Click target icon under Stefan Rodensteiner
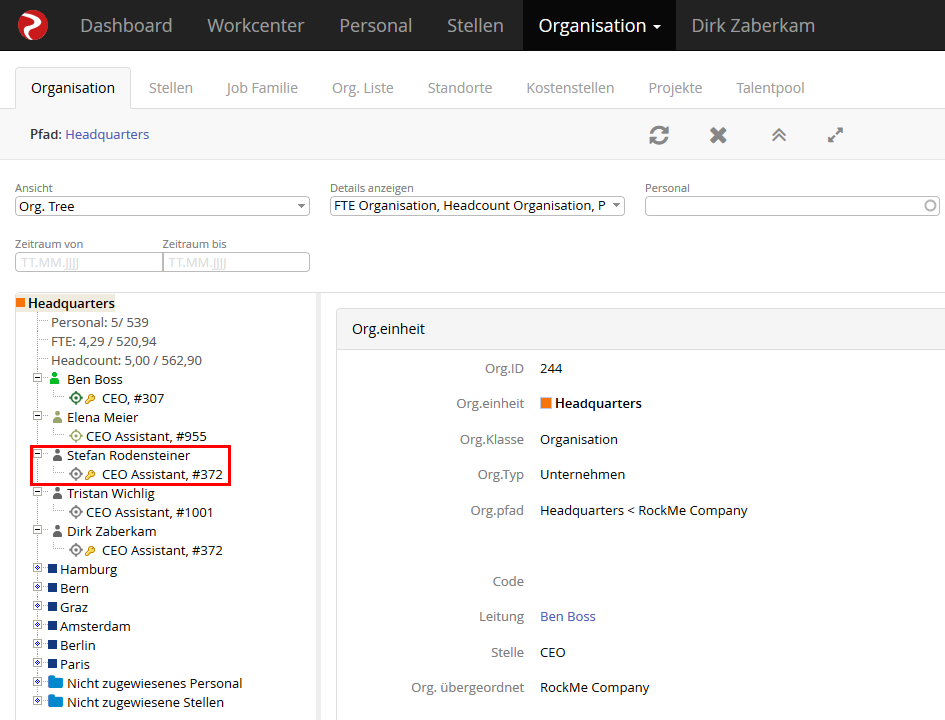 75,474
